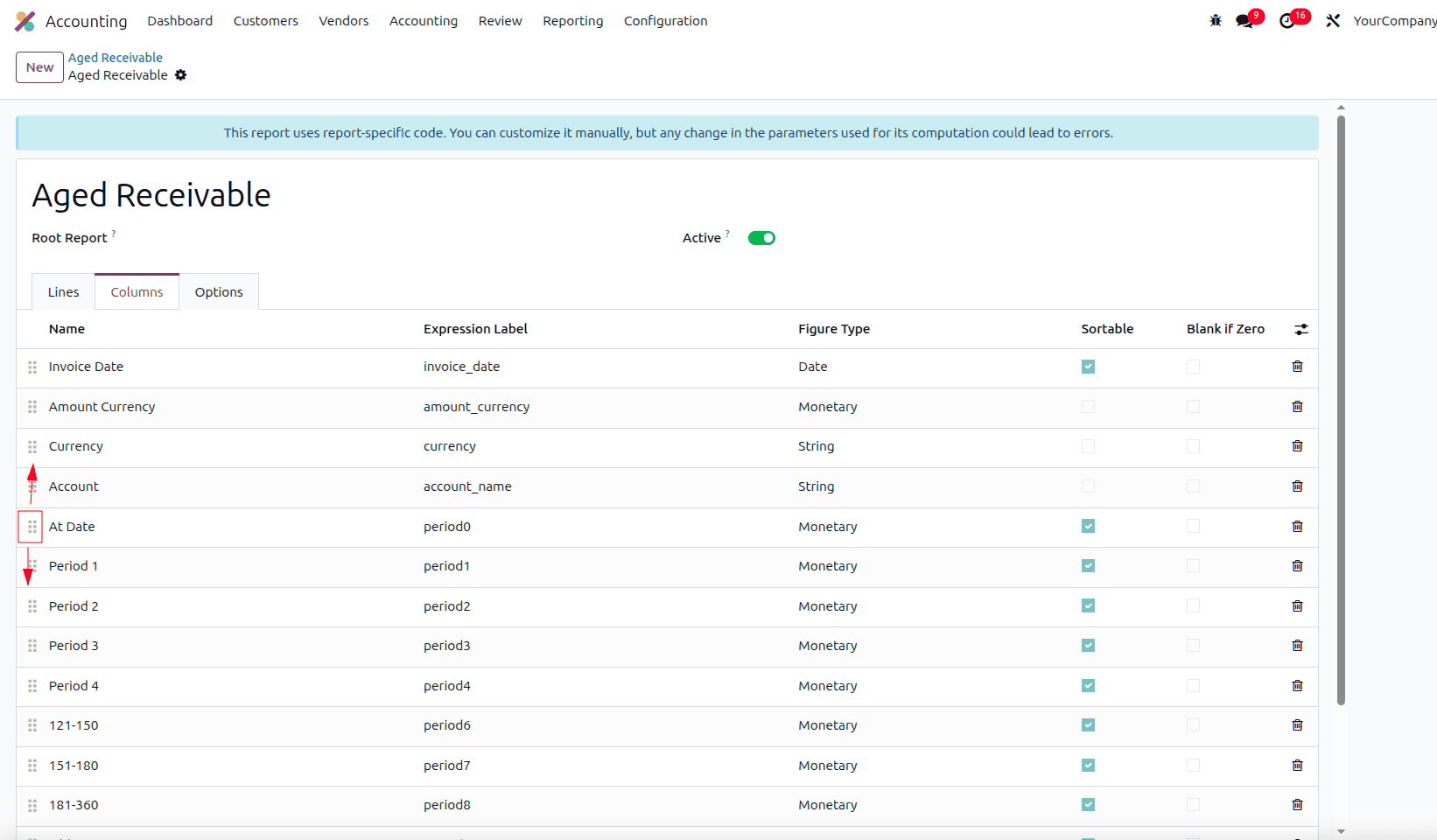The image size is (1437, 840).
Task: Uncheck Sortable for Period 1
Action: pos(1088,566)
